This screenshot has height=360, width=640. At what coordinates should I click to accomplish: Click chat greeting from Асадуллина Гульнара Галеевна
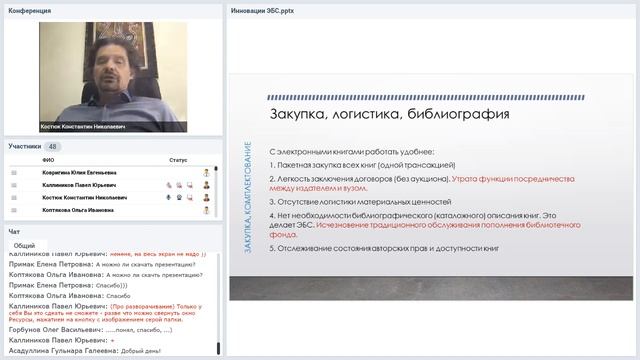pyautogui.click(x=84, y=351)
